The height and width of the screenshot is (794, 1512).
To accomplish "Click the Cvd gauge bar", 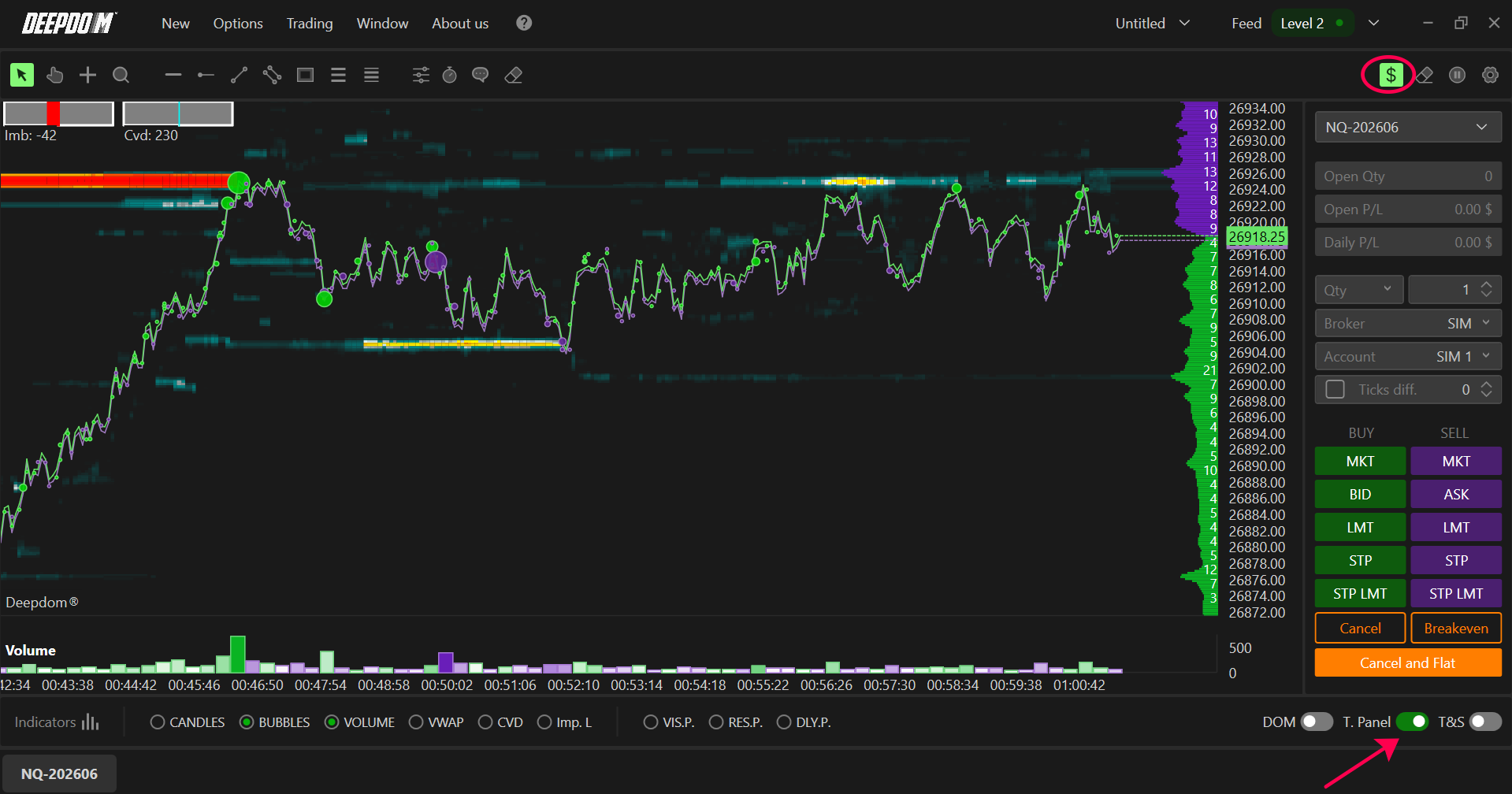I will [178, 113].
